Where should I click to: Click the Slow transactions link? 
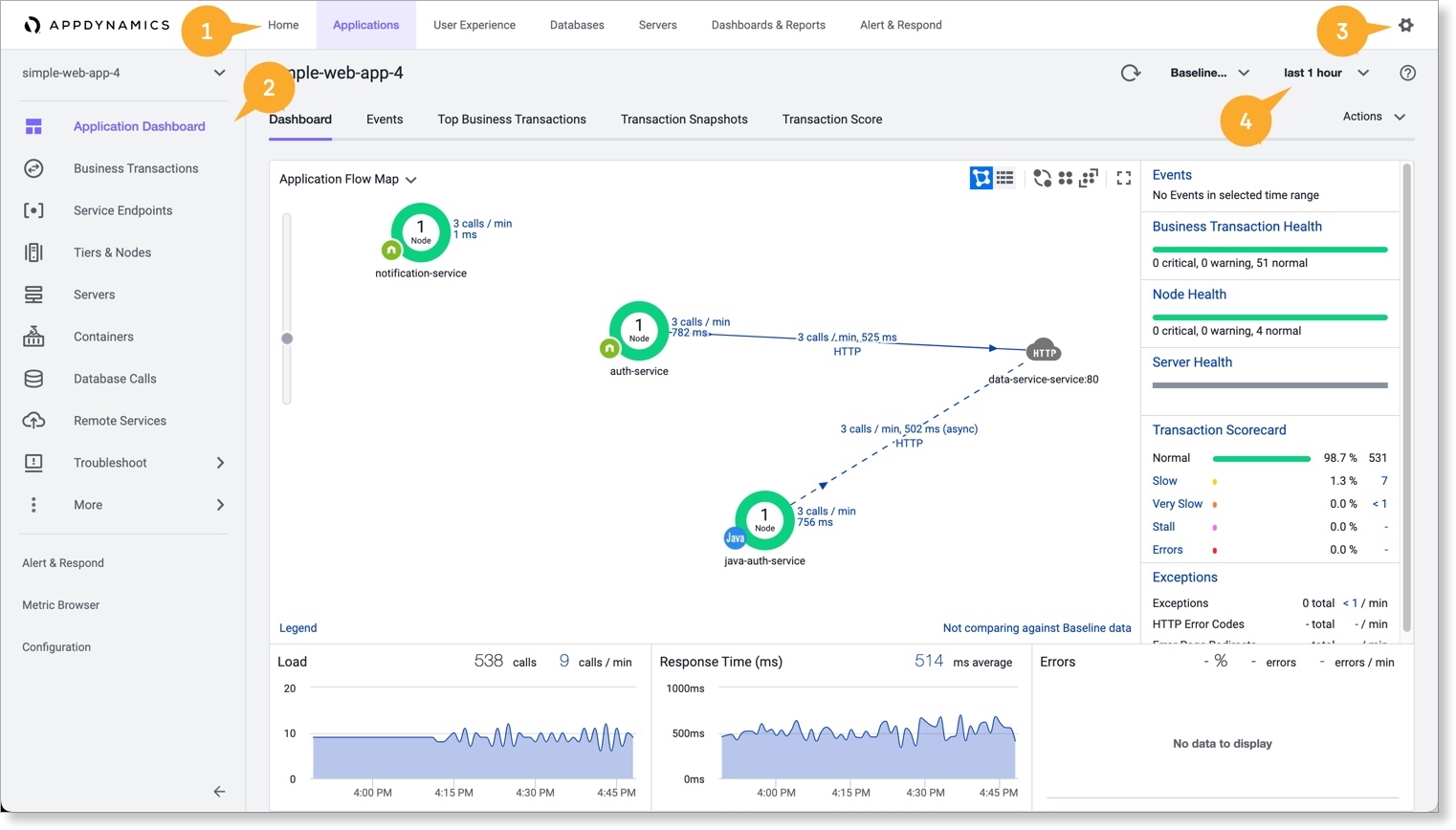1164,481
